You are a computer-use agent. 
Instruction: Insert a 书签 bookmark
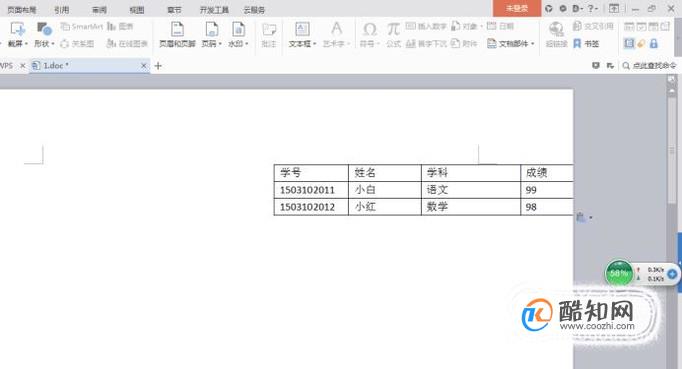[x=586, y=44]
